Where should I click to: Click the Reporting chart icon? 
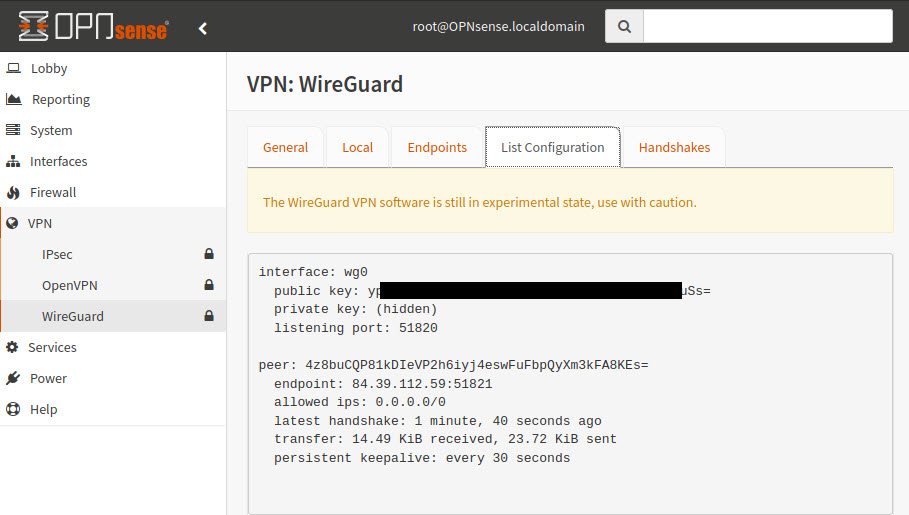[14, 99]
